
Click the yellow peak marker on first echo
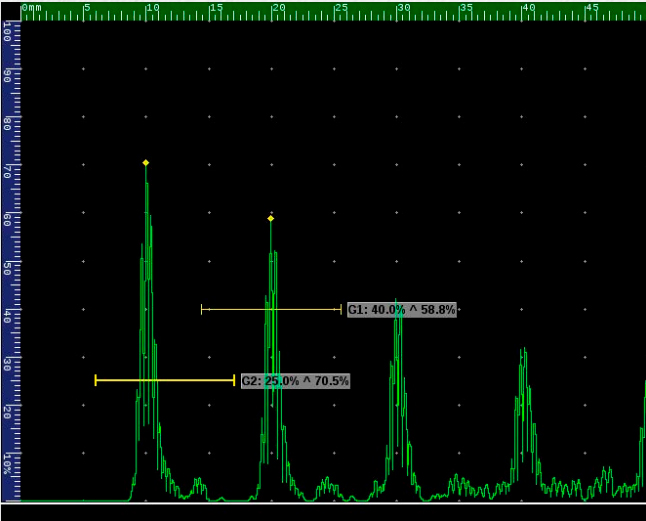point(146,162)
